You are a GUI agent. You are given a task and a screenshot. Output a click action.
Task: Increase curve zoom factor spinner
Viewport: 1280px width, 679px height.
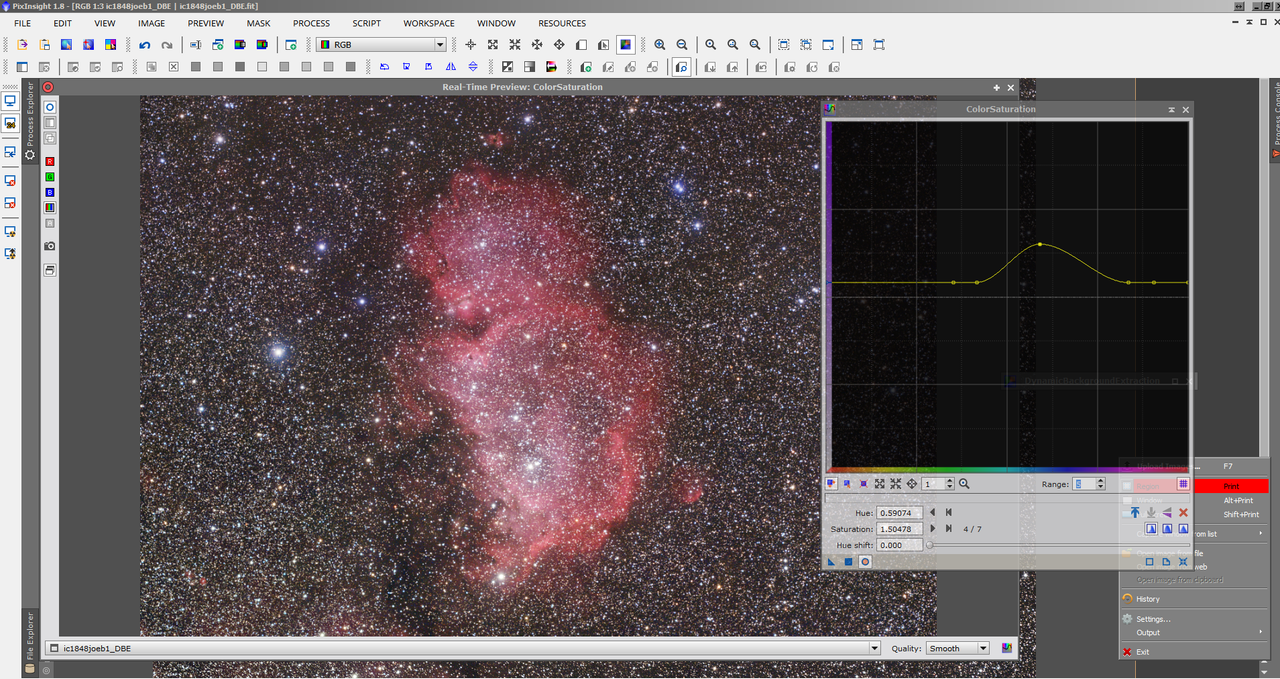click(951, 481)
